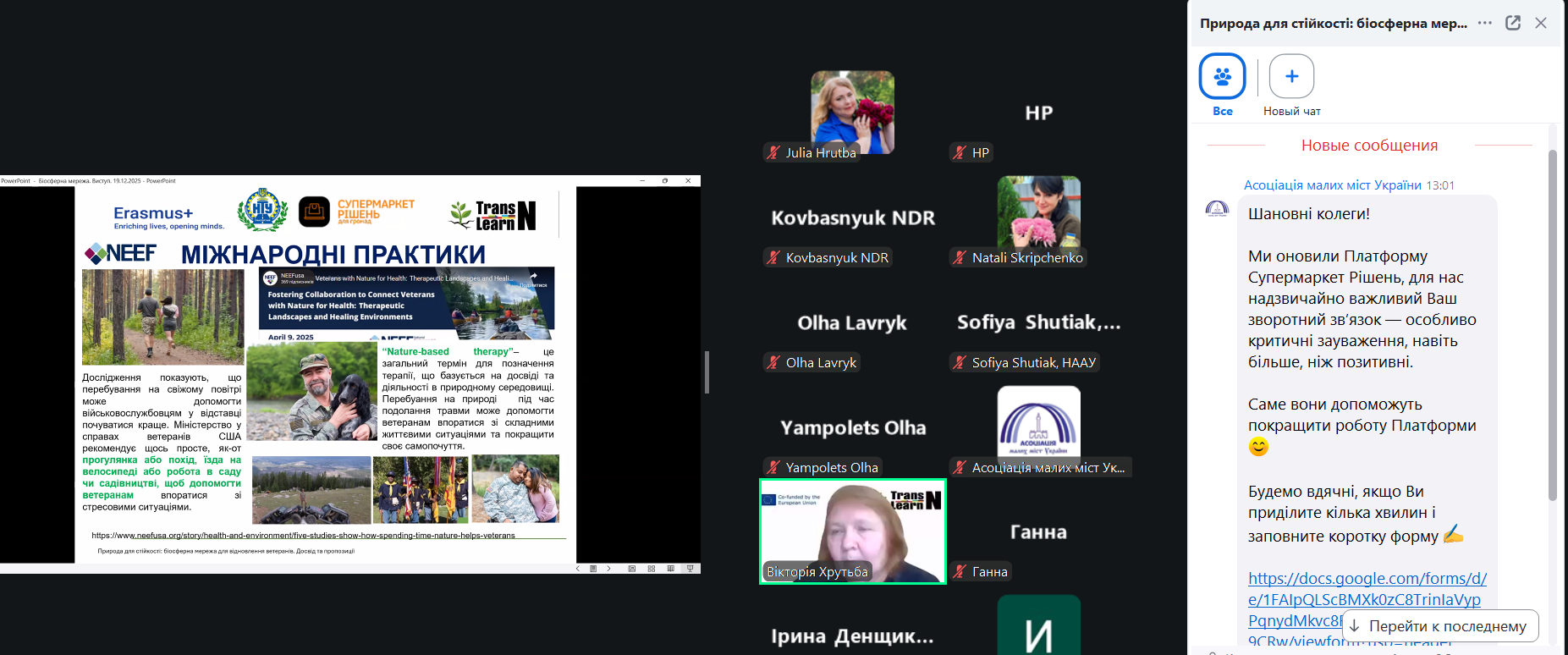
Task: Jump to latest message 'Перейти к последнему'
Action: point(1439,626)
